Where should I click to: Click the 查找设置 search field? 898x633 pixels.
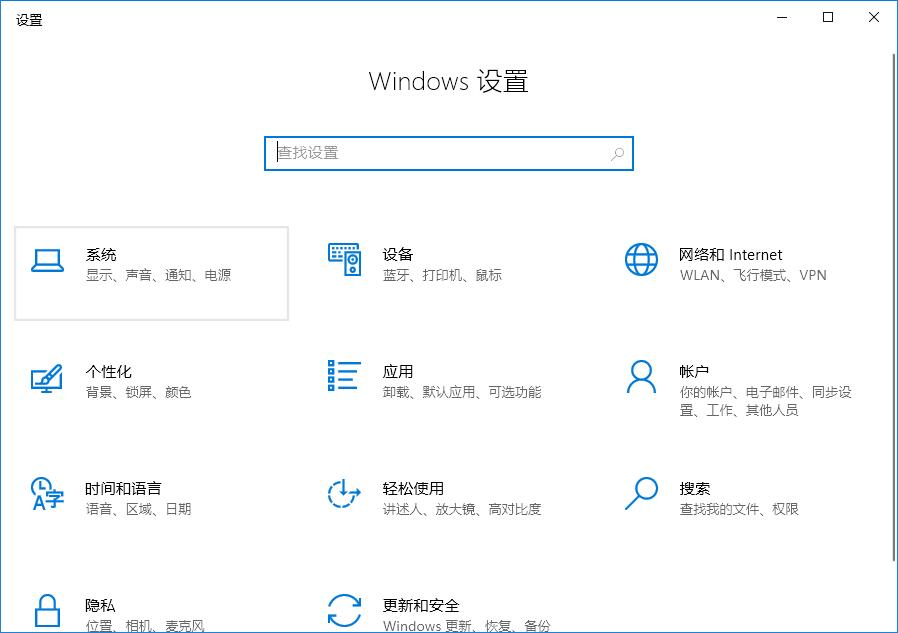tap(448, 154)
